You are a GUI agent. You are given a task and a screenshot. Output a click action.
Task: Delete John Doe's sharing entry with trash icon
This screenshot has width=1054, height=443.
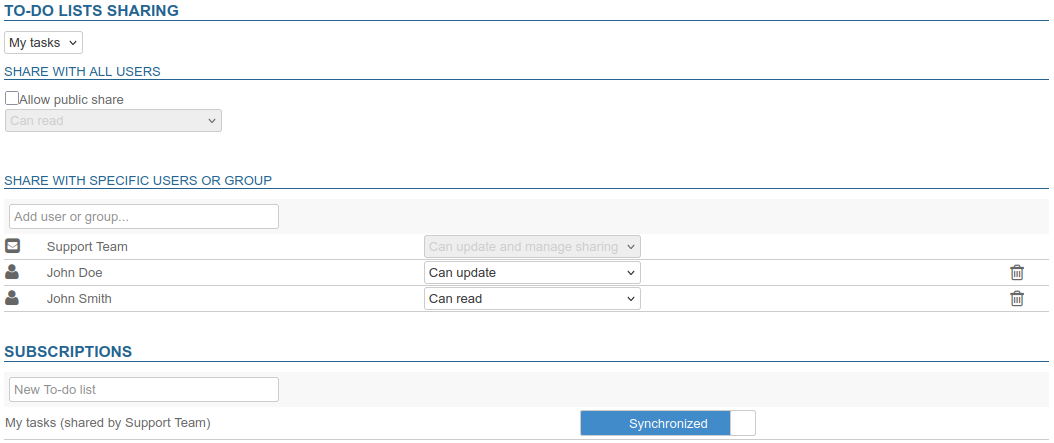pos(1016,273)
